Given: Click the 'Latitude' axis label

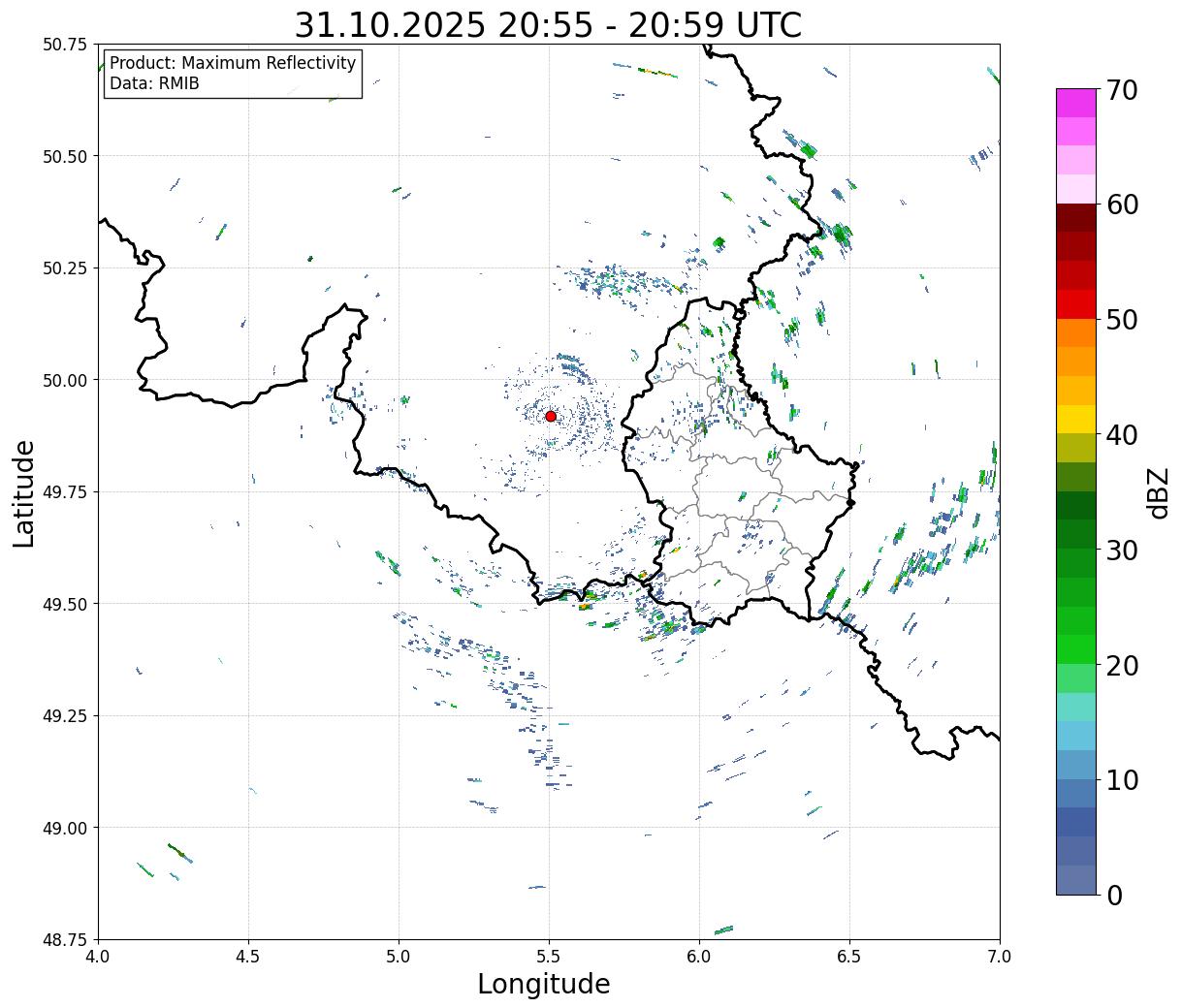Looking at the screenshot, I should click(x=24, y=492).
